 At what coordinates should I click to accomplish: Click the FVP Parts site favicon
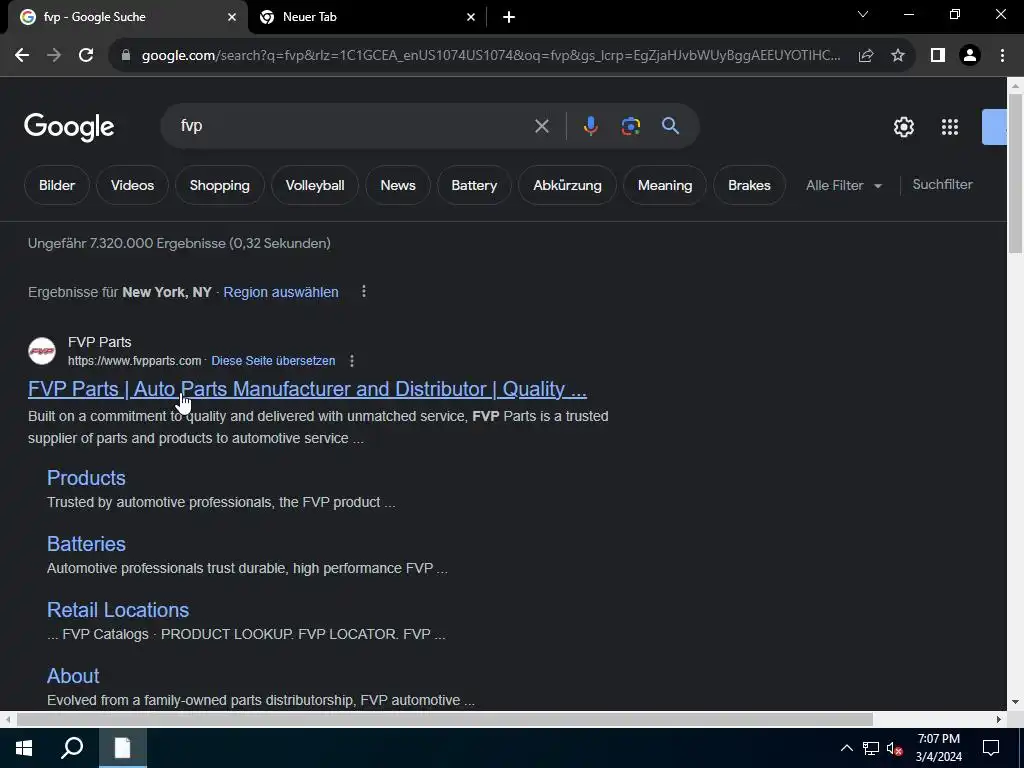tap(42, 351)
